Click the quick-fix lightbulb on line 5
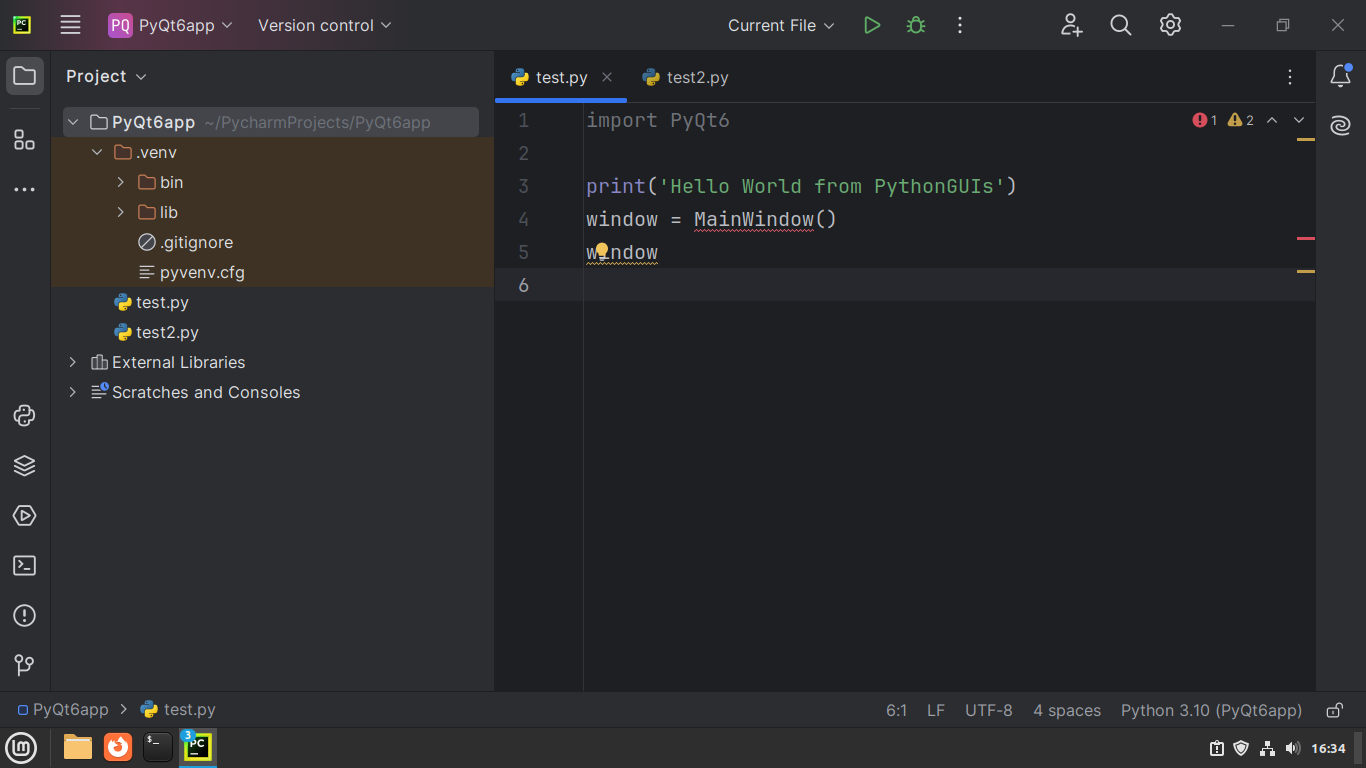The width and height of the screenshot is (1366, 768). click(602, 249)
